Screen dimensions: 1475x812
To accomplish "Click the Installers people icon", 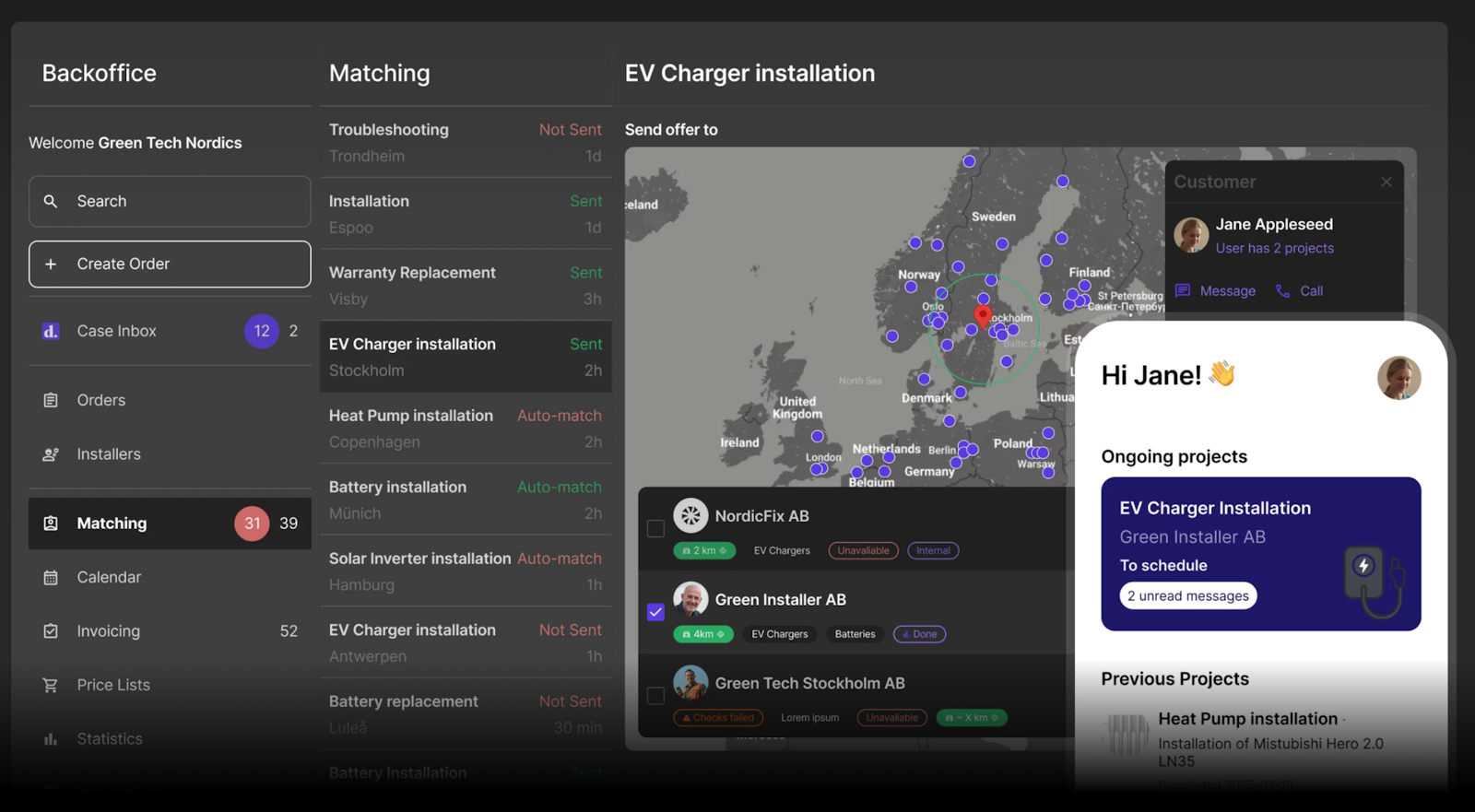I will pos(51,454).
